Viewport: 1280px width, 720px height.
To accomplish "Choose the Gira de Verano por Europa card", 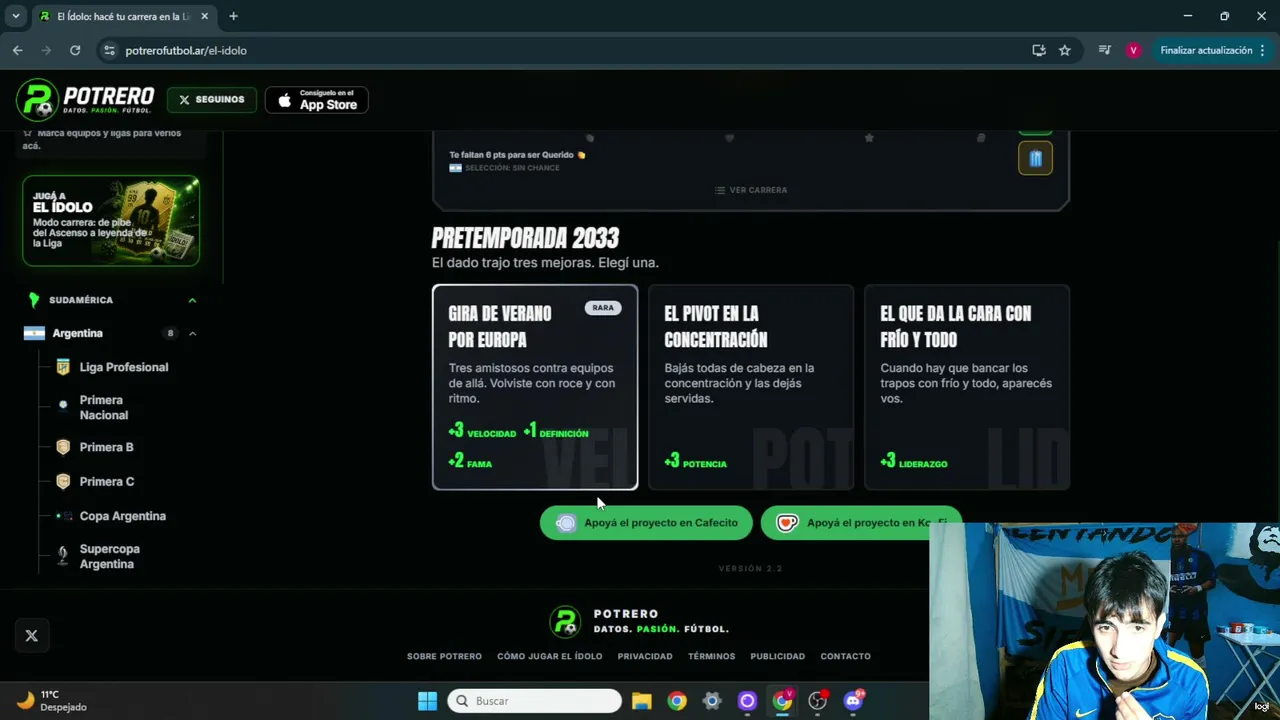I will 535,388.
